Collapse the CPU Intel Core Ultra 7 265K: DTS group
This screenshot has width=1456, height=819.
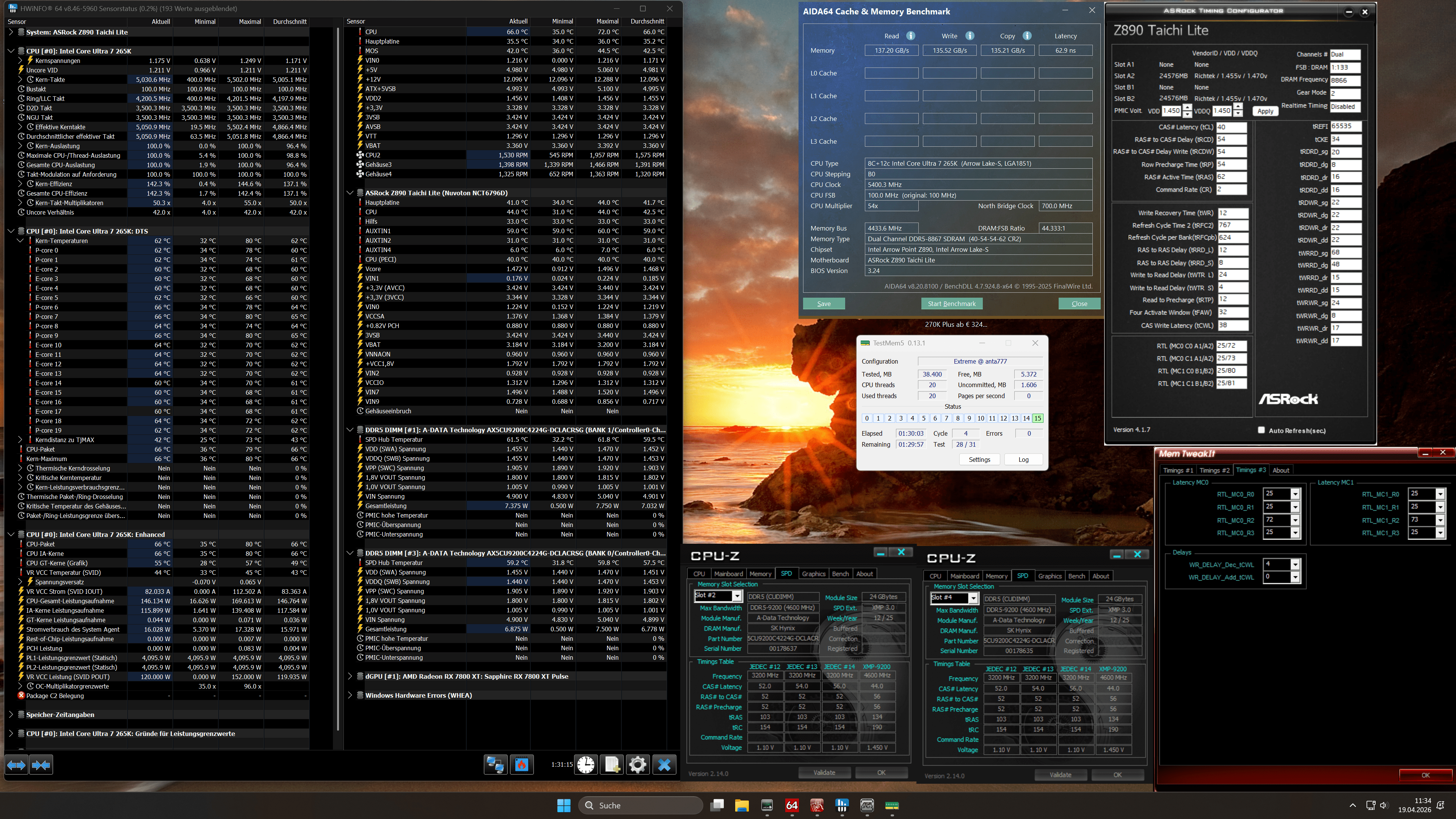point(11,231)
